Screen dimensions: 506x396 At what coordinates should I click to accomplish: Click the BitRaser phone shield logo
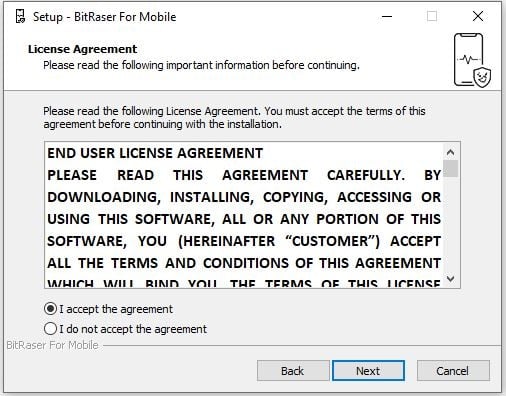(x=472, y=60)
